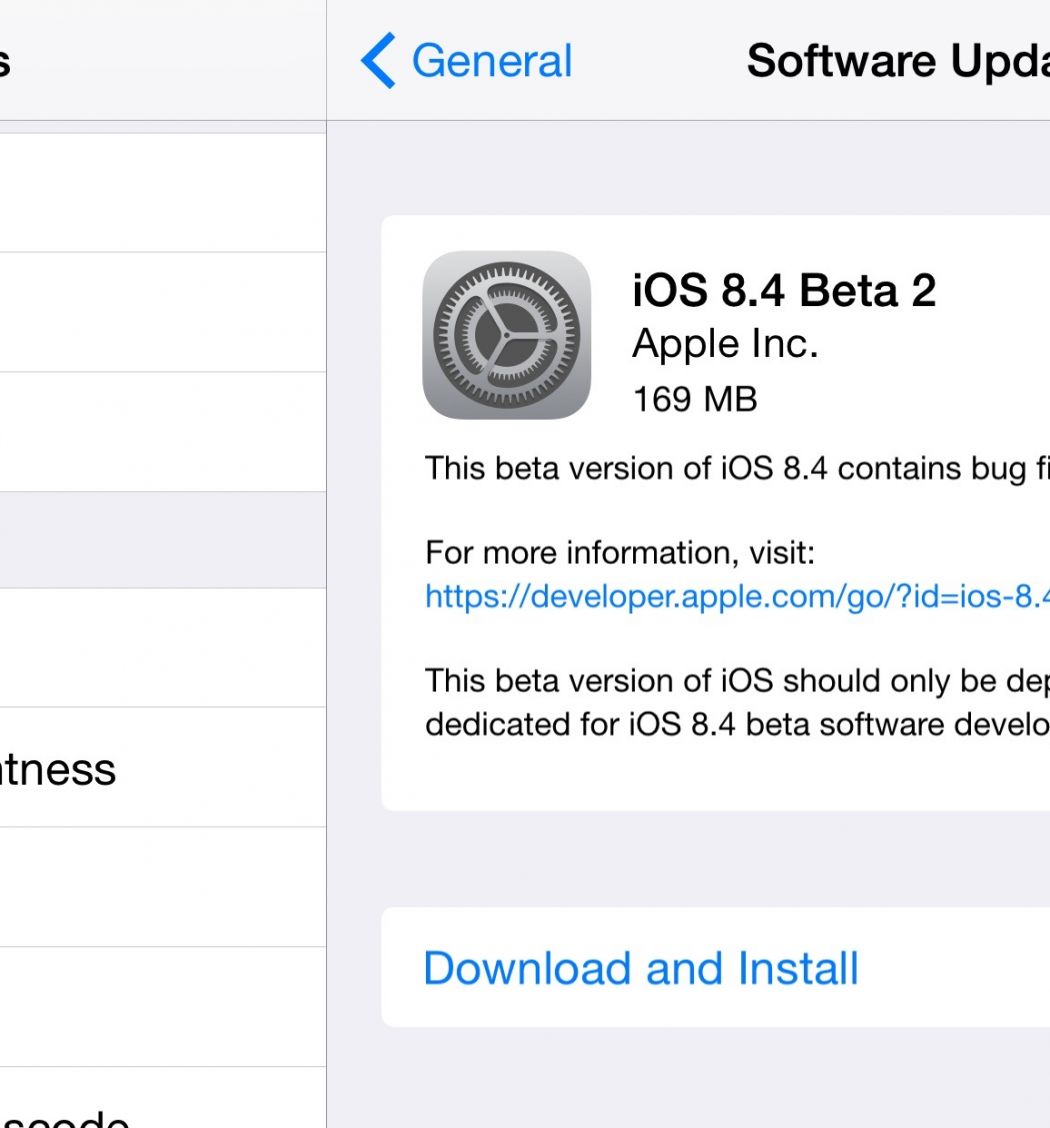Start update with Download and Install
Viewport: 1050px width, 1128px height.
(x=641, y=968)
